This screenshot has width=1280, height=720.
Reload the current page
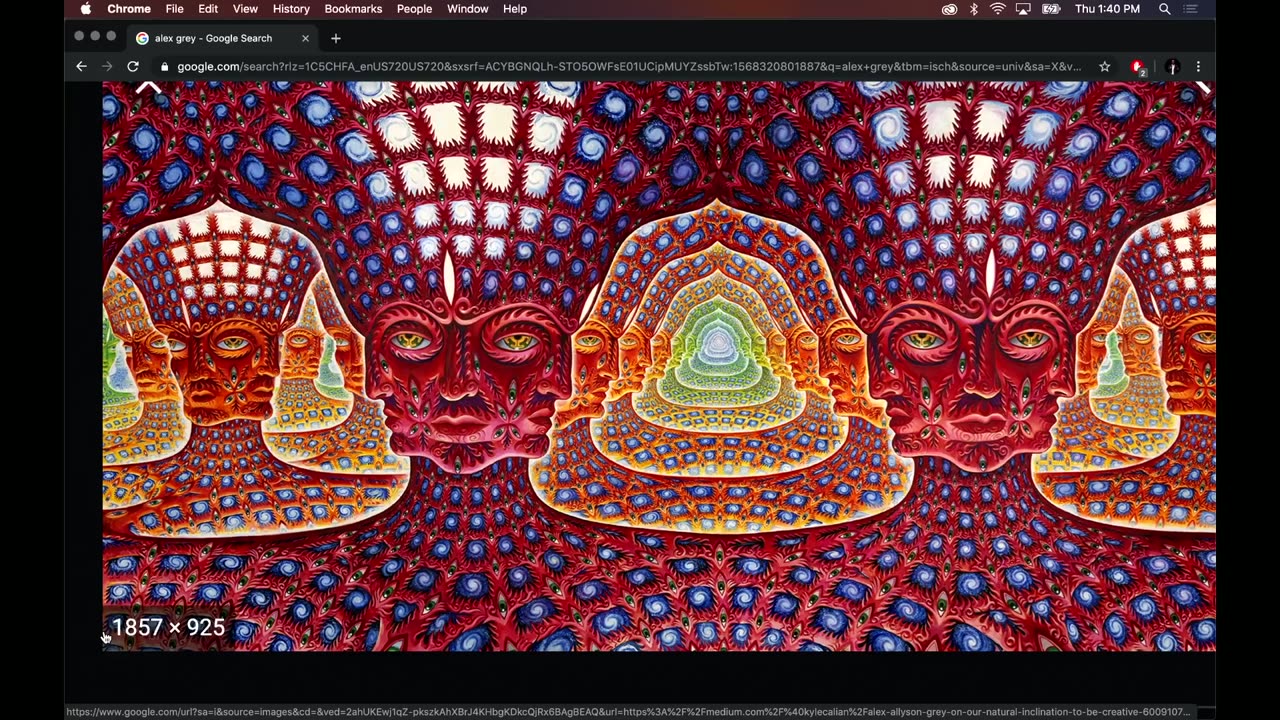(133, 66)
